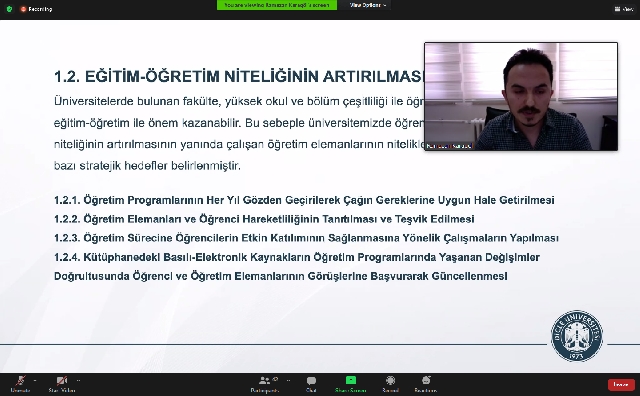Click the screen-sharing notification banner
The width and height of the screenshot is (640, 396).
point(277,5)
